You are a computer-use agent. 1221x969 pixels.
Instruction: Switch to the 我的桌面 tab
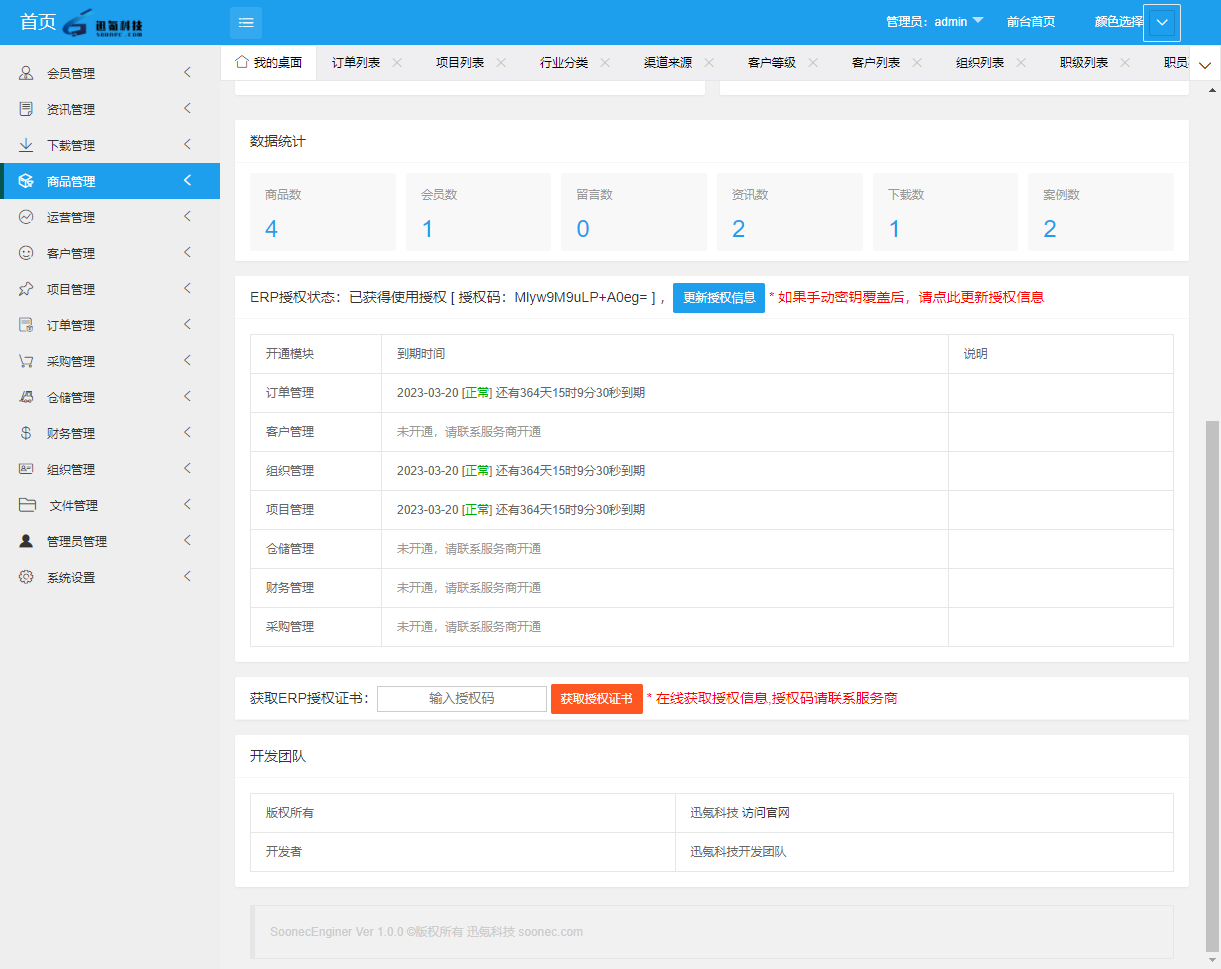point(268,62)
